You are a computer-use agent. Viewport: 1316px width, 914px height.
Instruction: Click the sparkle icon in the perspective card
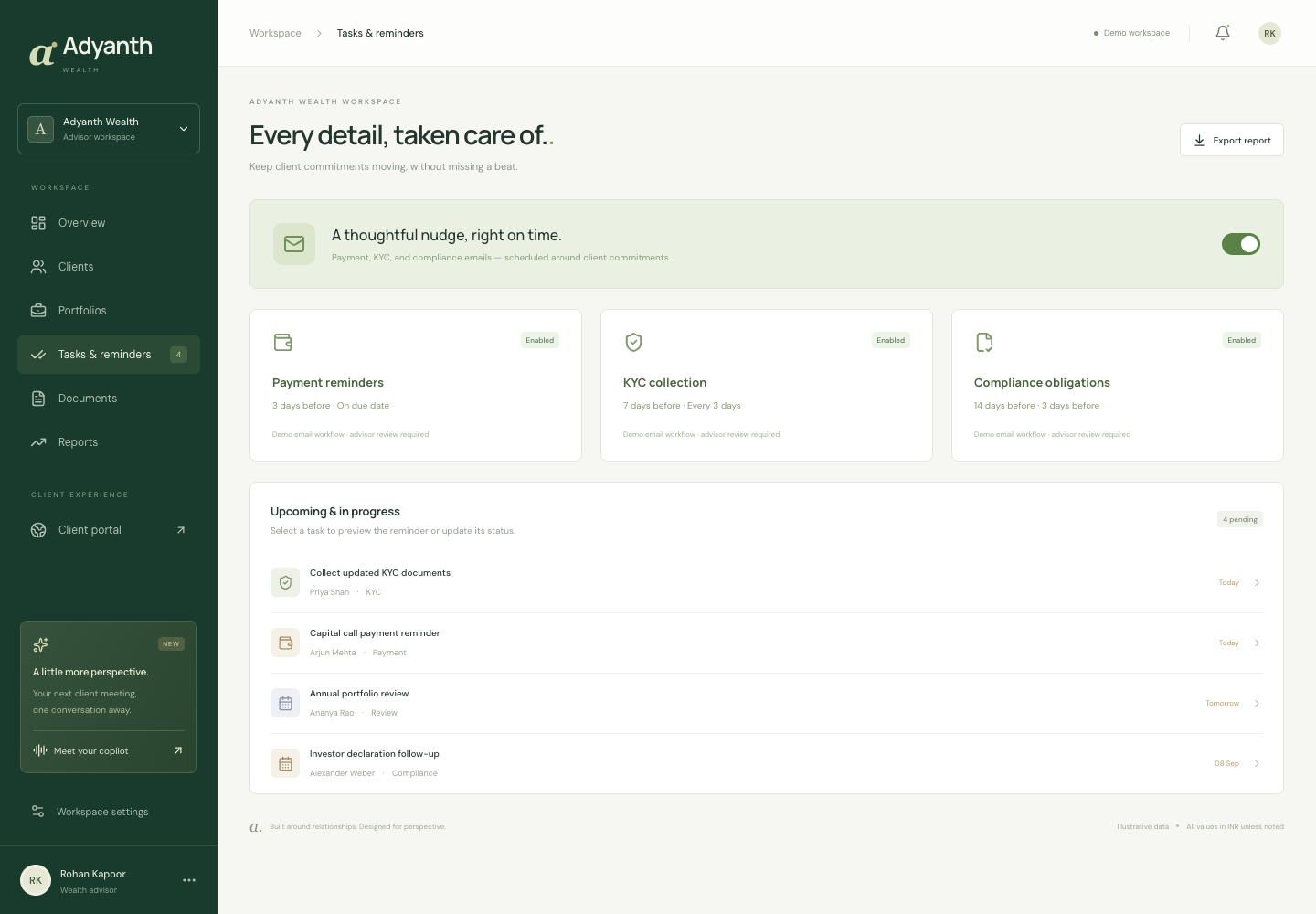pos(40,644)
